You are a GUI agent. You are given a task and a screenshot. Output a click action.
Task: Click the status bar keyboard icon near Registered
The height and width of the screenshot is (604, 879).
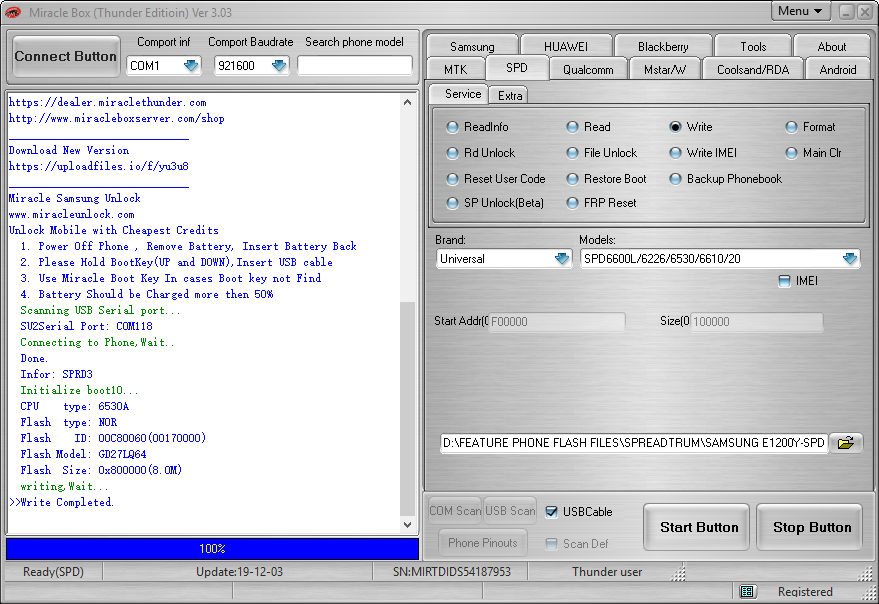pos(746,592)
